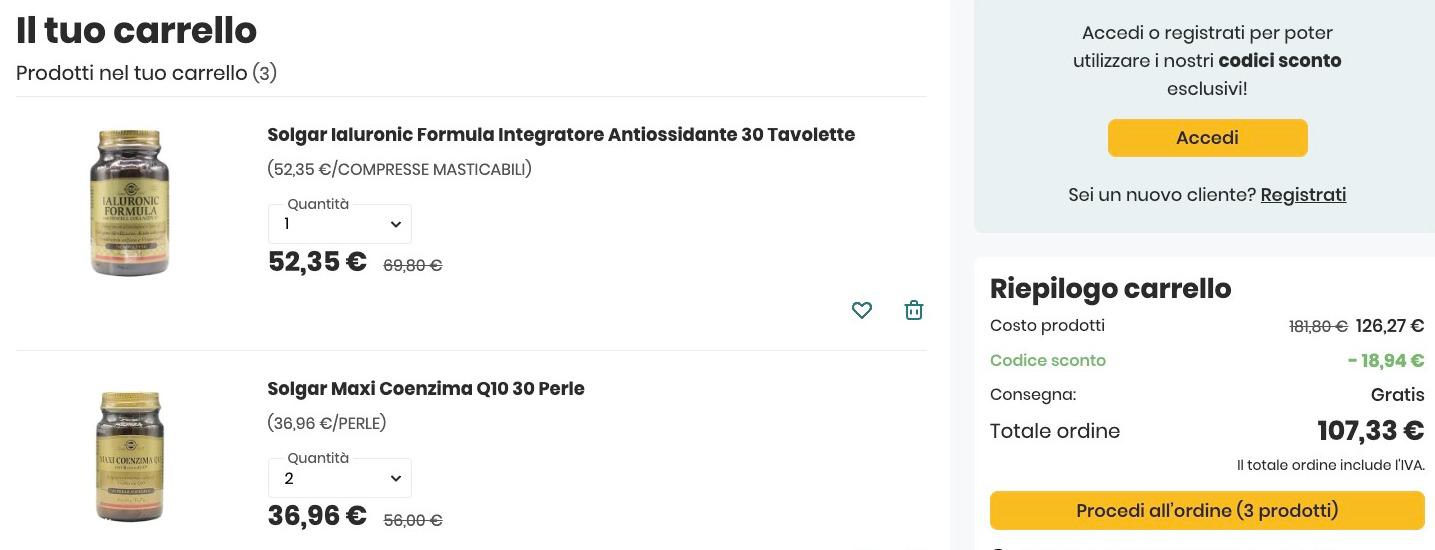
Task: Click Procedi all'ordine (3 prodotti)
Action: [1207, 511]
